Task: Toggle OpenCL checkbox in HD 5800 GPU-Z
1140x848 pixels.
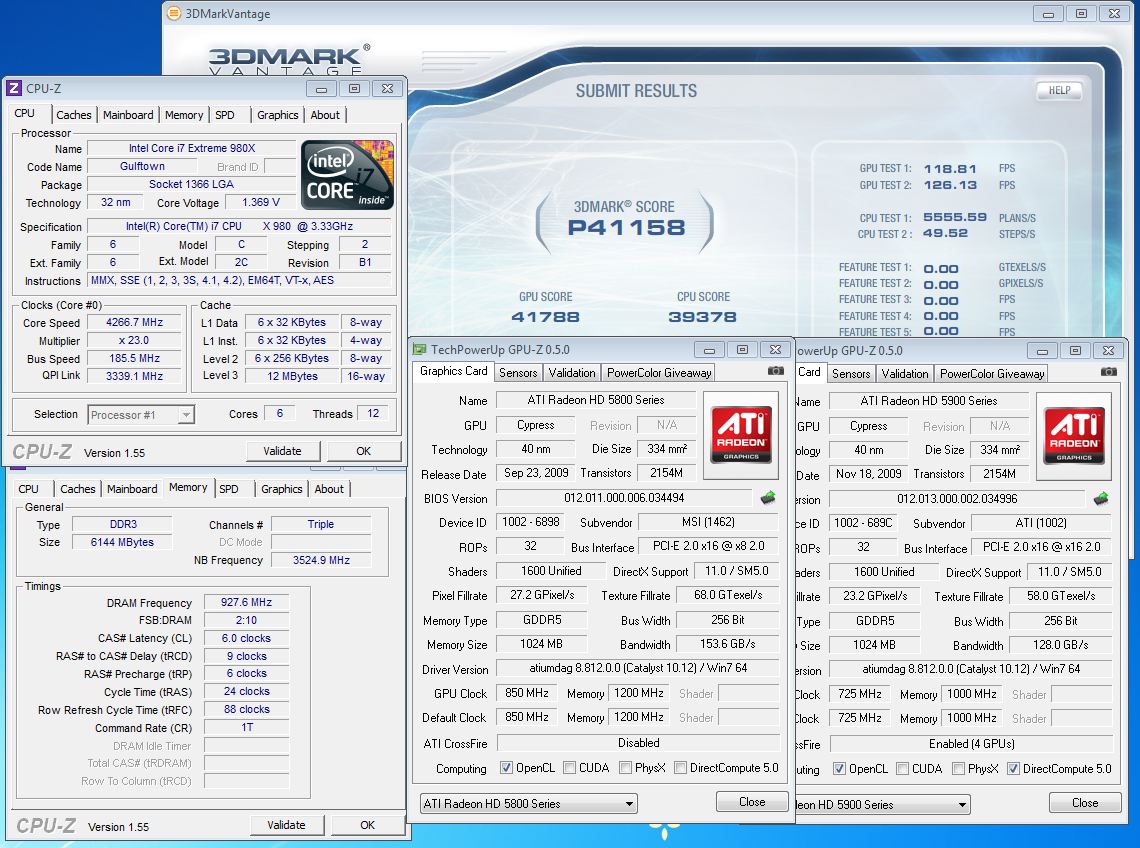Action: click(x=506, y=768)
